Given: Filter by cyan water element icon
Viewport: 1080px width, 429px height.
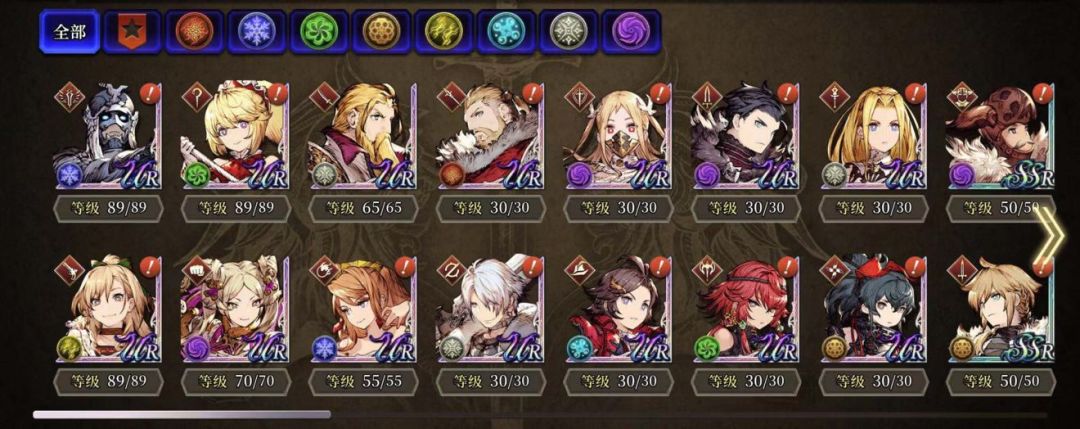Looking at the screenshot, I should point(506,31).
